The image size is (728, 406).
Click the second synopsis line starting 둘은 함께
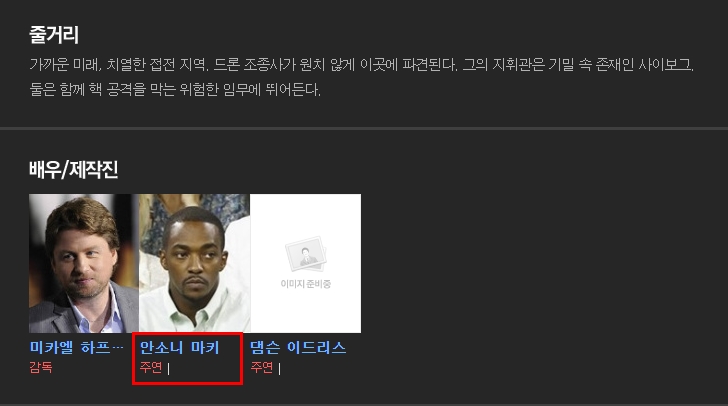[x=175, y=89]
